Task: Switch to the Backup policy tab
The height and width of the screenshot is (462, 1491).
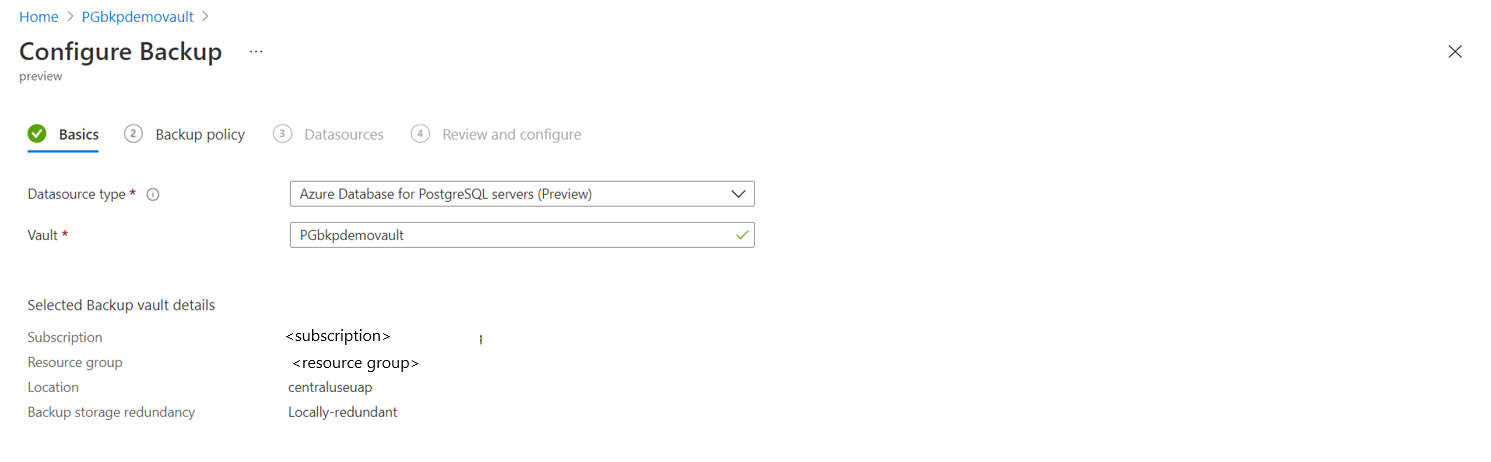Action: (200, 134)
